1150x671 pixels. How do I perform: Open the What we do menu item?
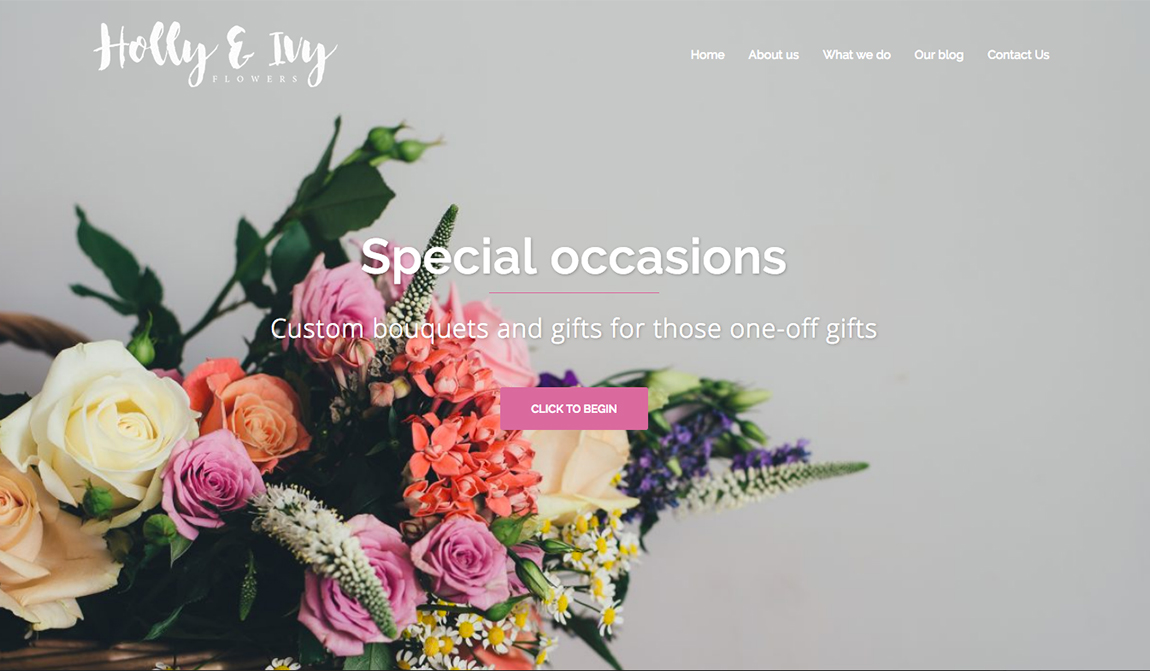pos(856,55)
